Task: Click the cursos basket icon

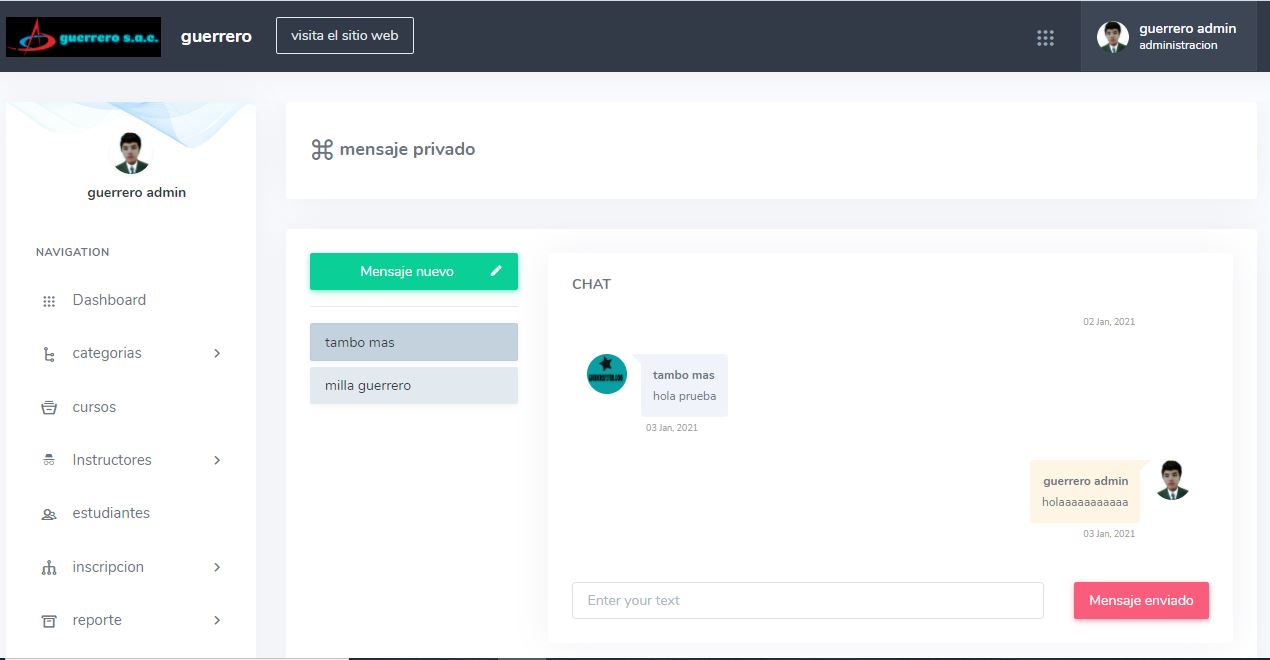Action: coord(49,407)
